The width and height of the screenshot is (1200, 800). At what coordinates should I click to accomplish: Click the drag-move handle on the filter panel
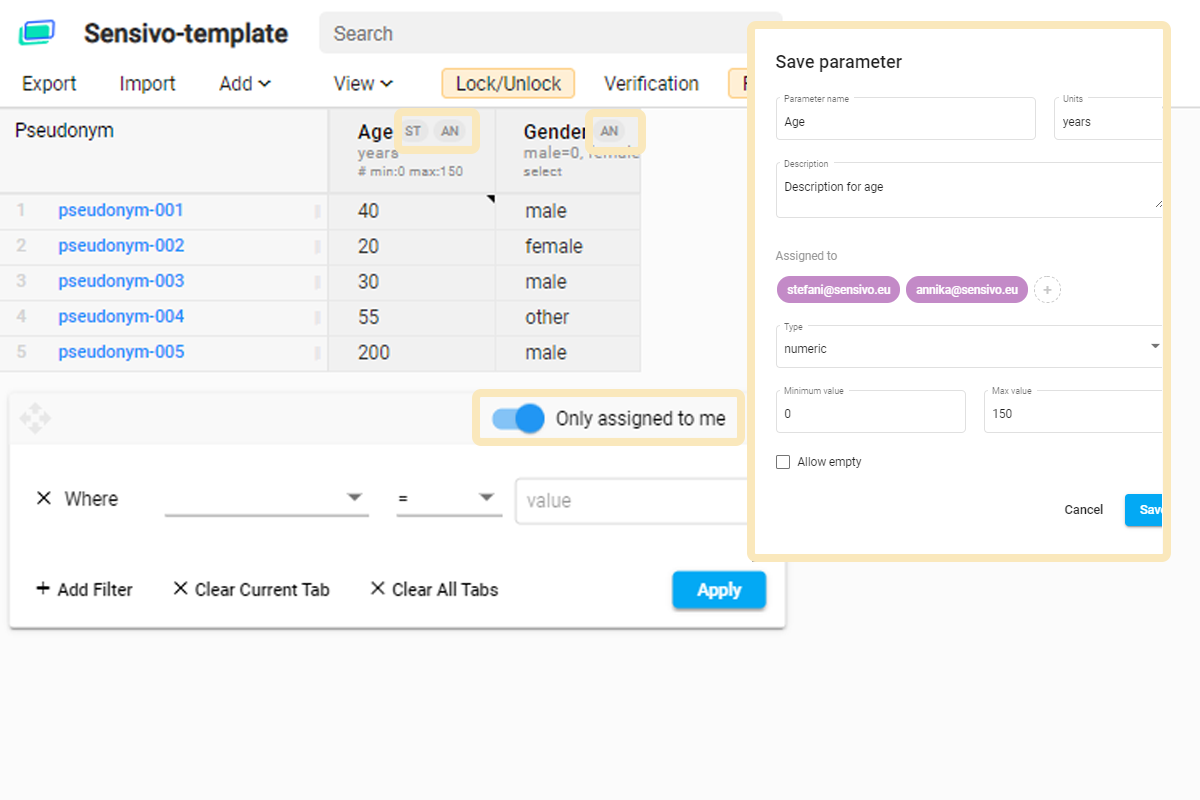[x=35, y=418]
